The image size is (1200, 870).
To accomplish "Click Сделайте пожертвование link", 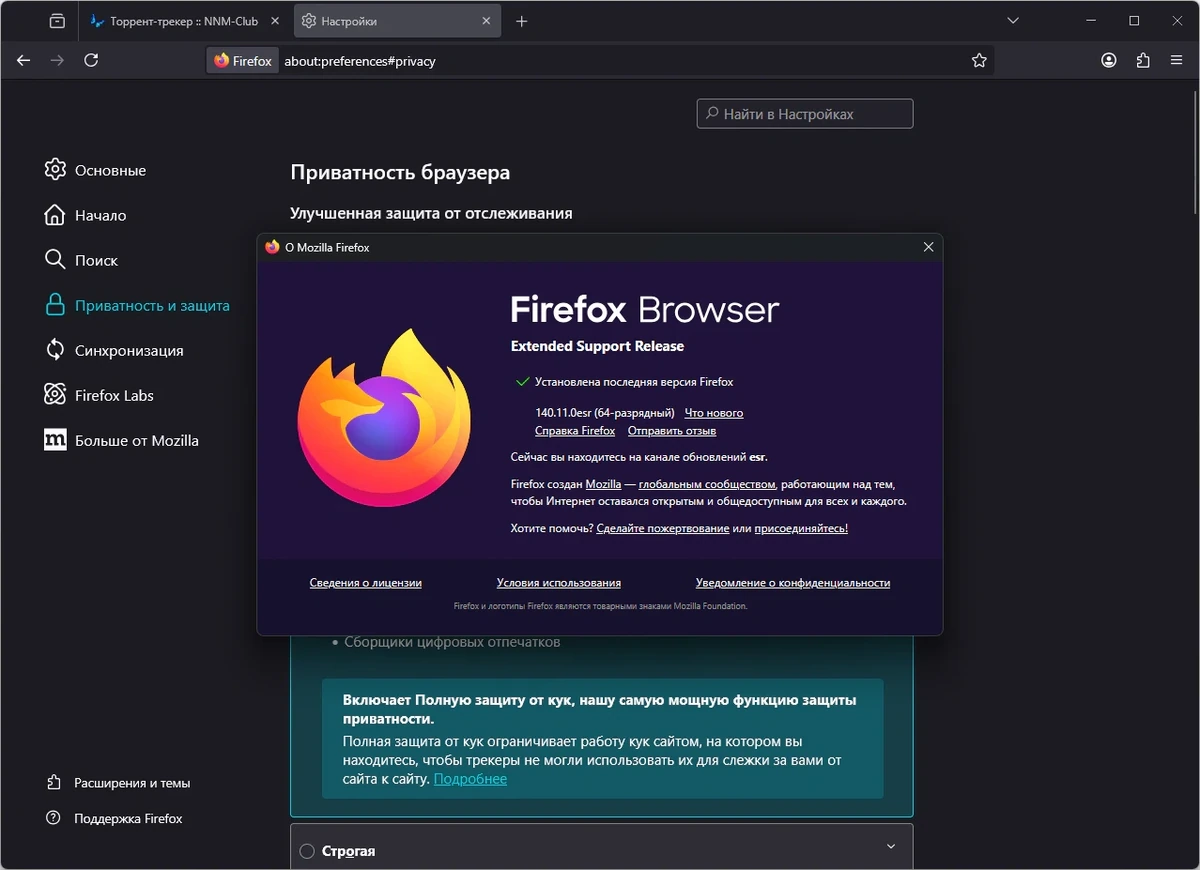I will (x=663, y=528).
